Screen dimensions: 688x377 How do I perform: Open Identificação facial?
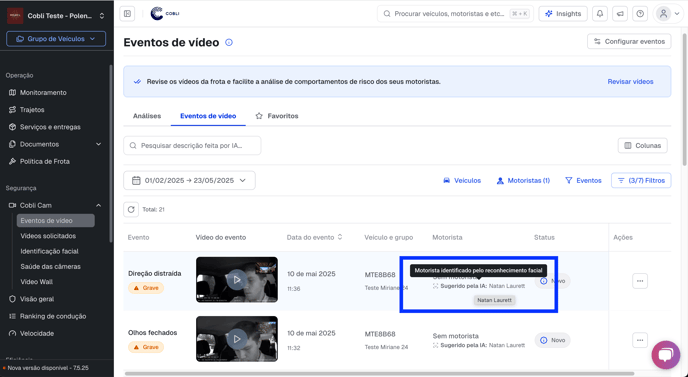click(49, 251)
